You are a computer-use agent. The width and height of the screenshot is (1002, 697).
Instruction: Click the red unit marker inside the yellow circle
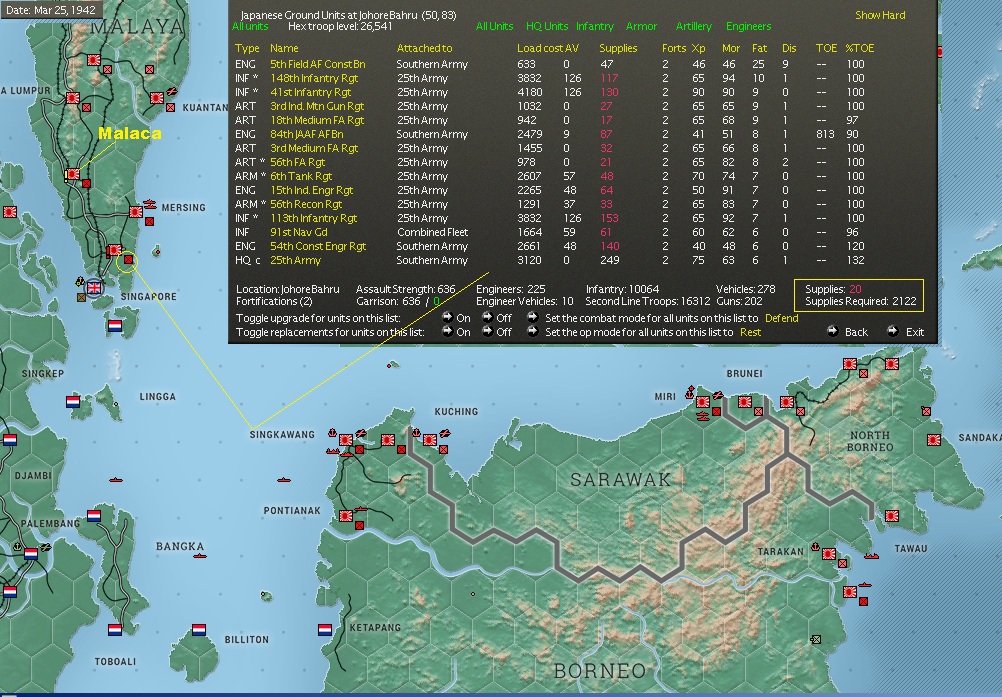coord(128,260)
